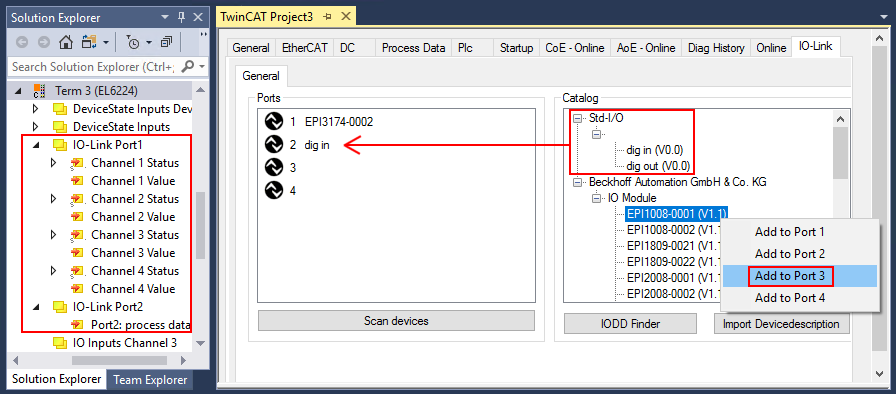The width and height of the screenshot is (896, 394).
Task: Click the Search Solution Explorer field
Action: pyautogui.click(x=94, y=67)
